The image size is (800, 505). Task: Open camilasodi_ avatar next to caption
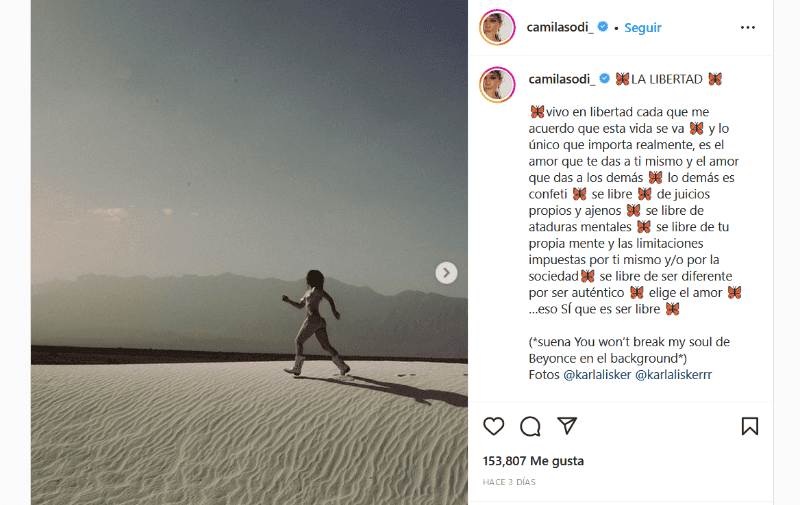497,84
